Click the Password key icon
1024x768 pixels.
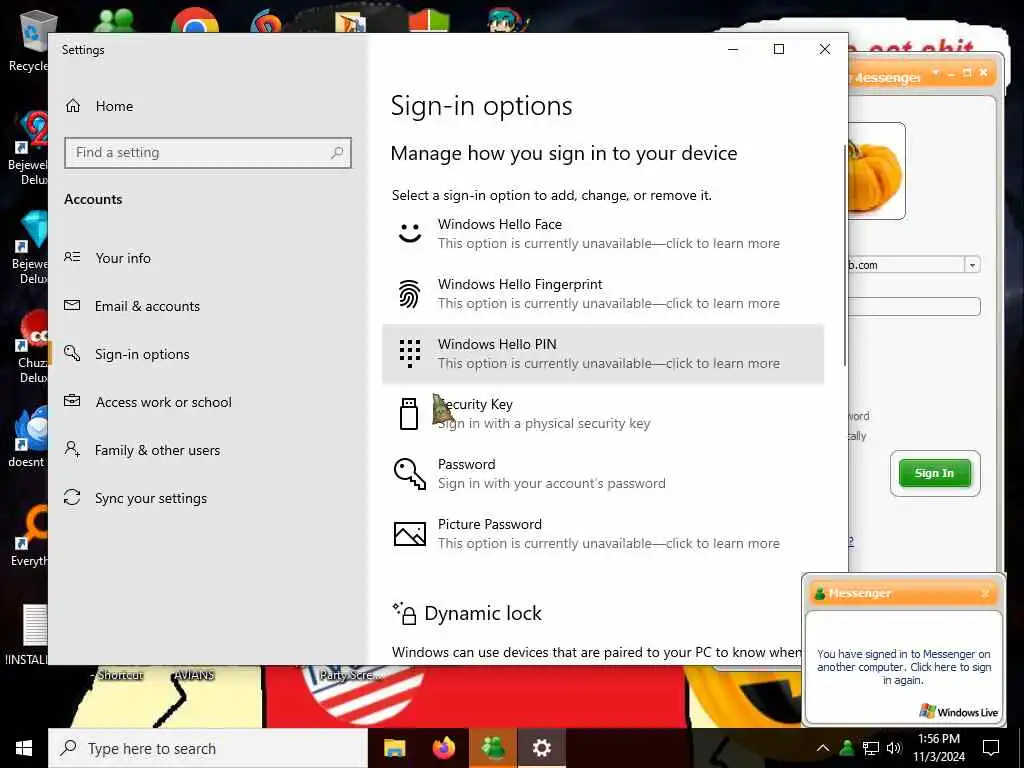coord(409,473)
